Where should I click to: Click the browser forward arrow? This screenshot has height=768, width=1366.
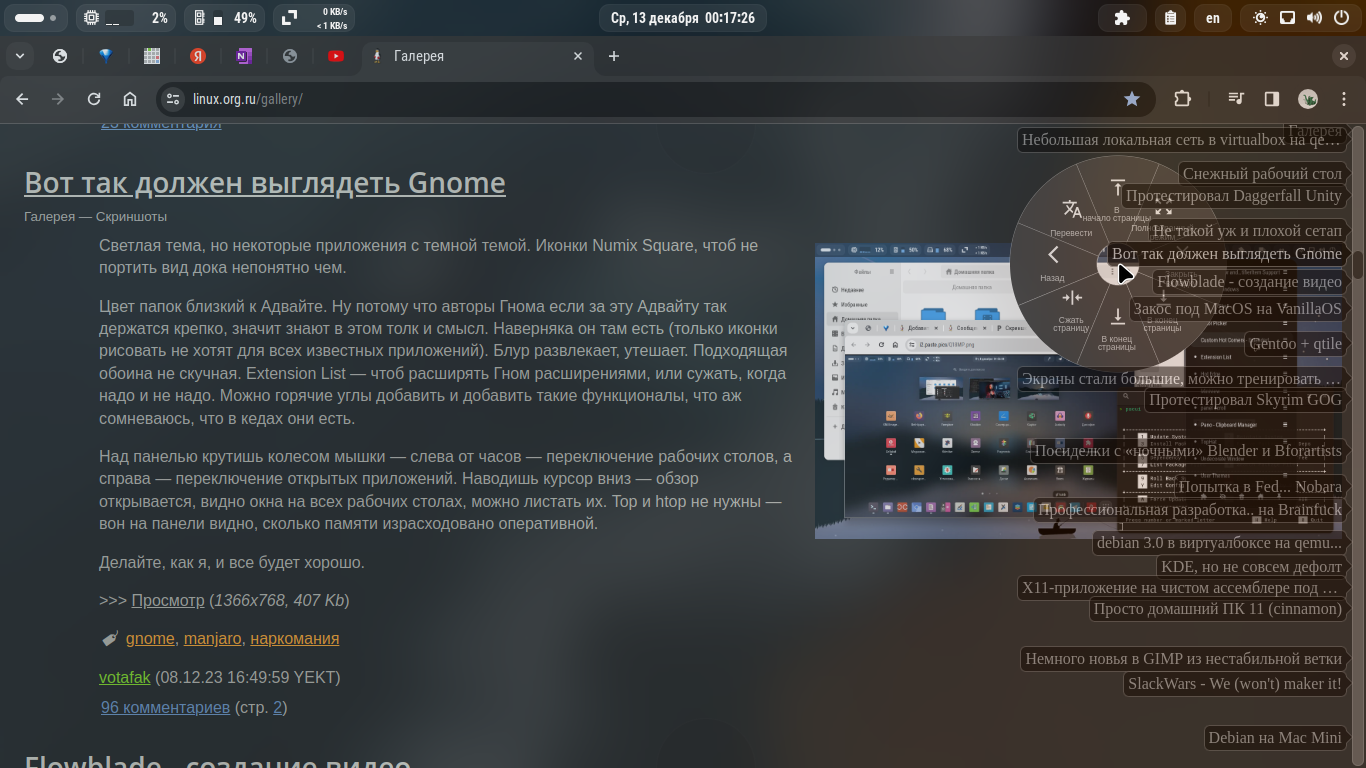(x=58, y=99)
